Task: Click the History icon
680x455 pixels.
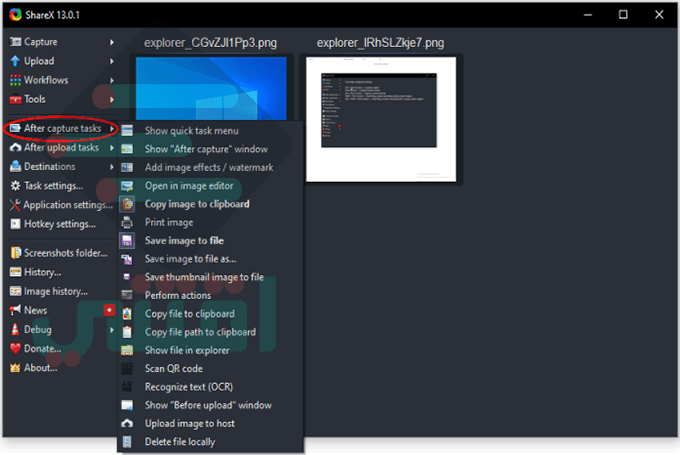Action: tap(15, 272)
